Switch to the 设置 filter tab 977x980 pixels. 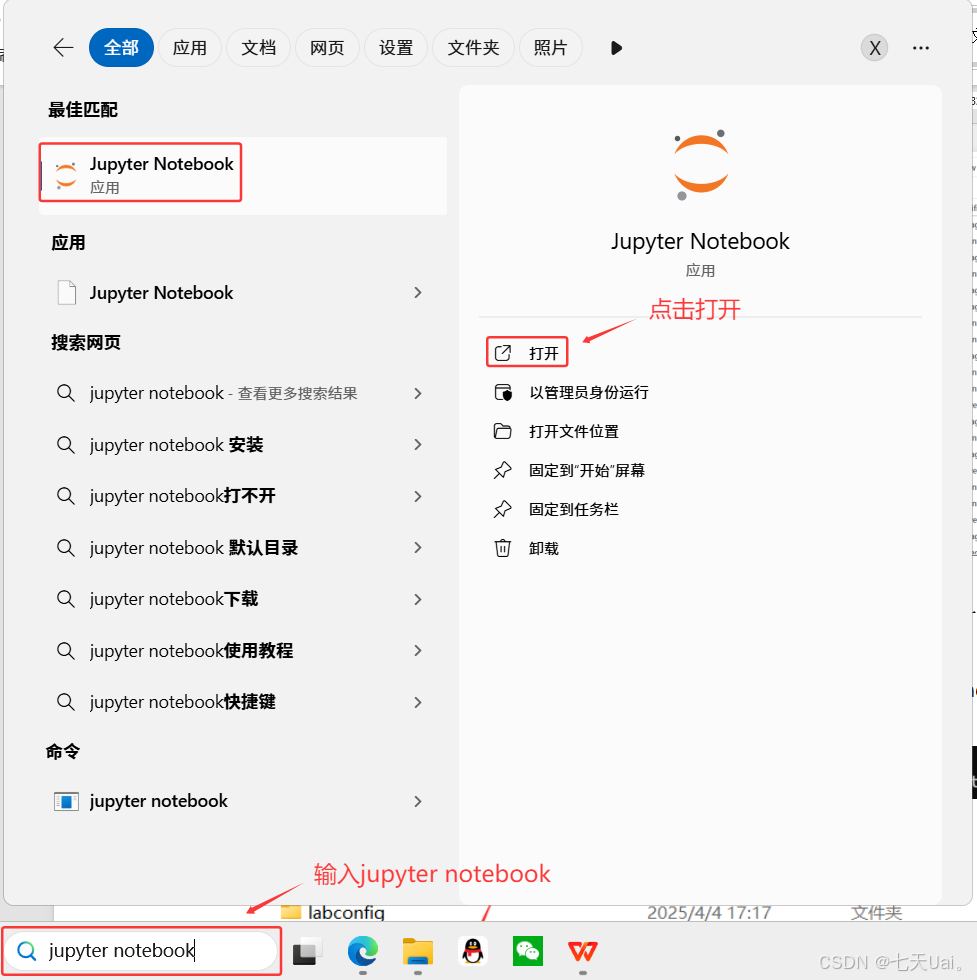(x=396, y=48)
